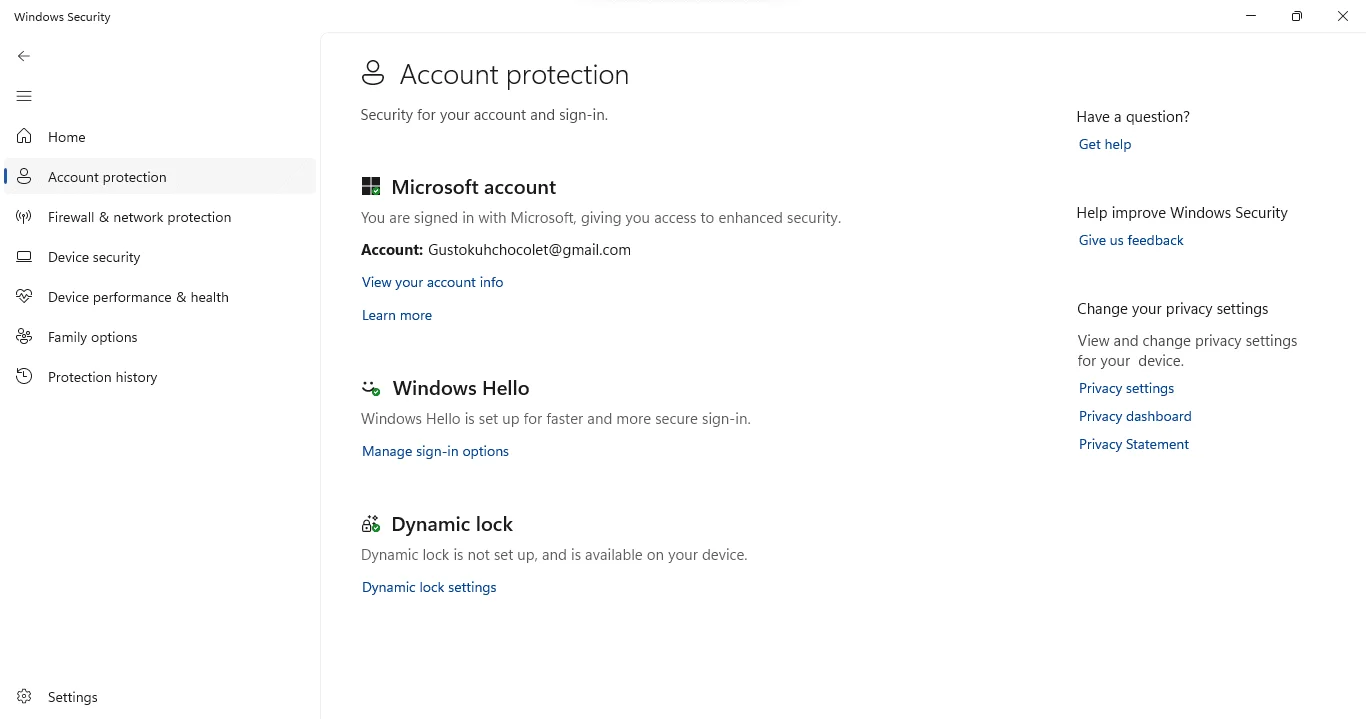Go to Home in the sidebar

[160, 136]
